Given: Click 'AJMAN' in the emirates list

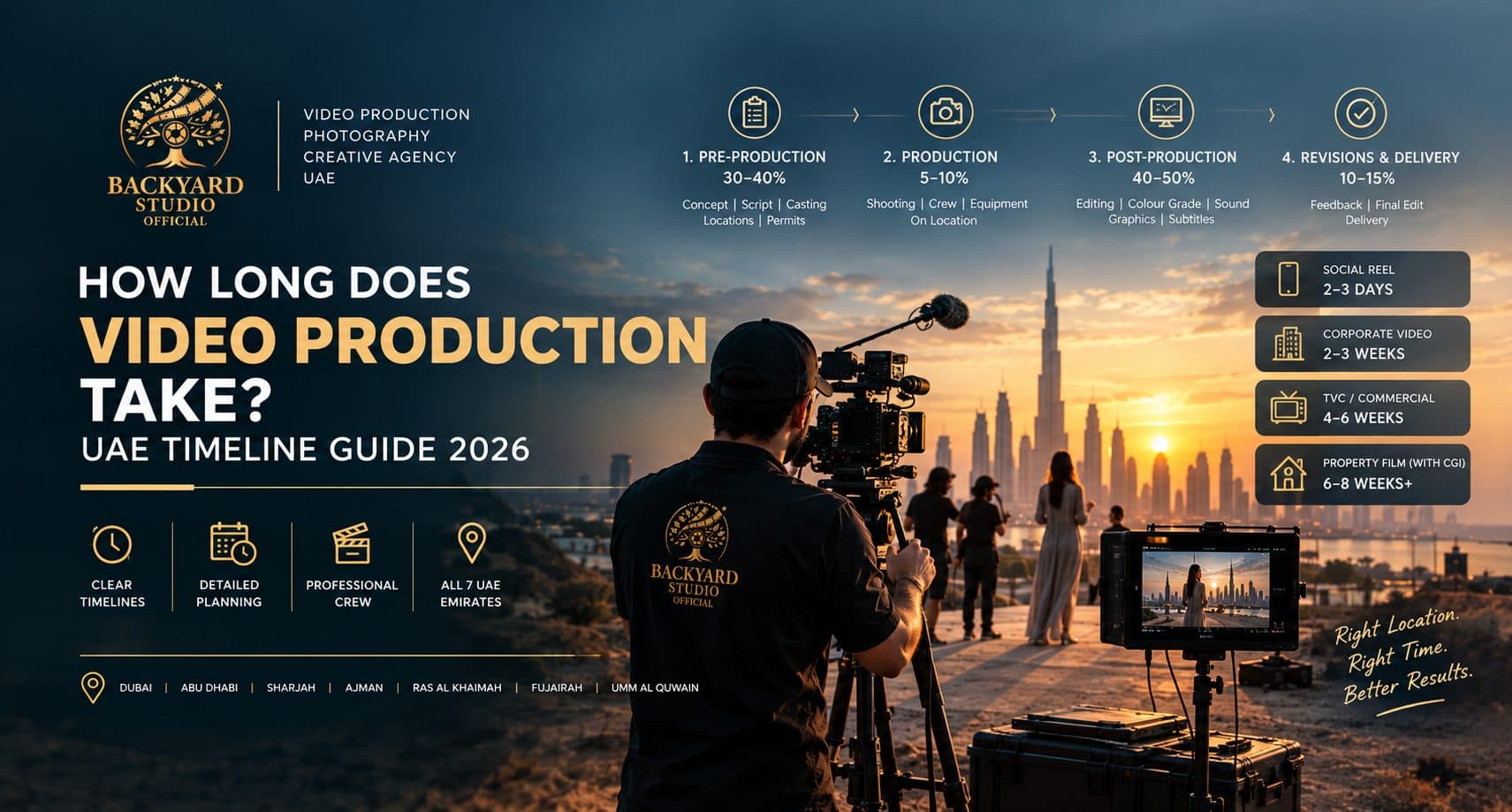Looking at the screenshot, I should point(364,687).
